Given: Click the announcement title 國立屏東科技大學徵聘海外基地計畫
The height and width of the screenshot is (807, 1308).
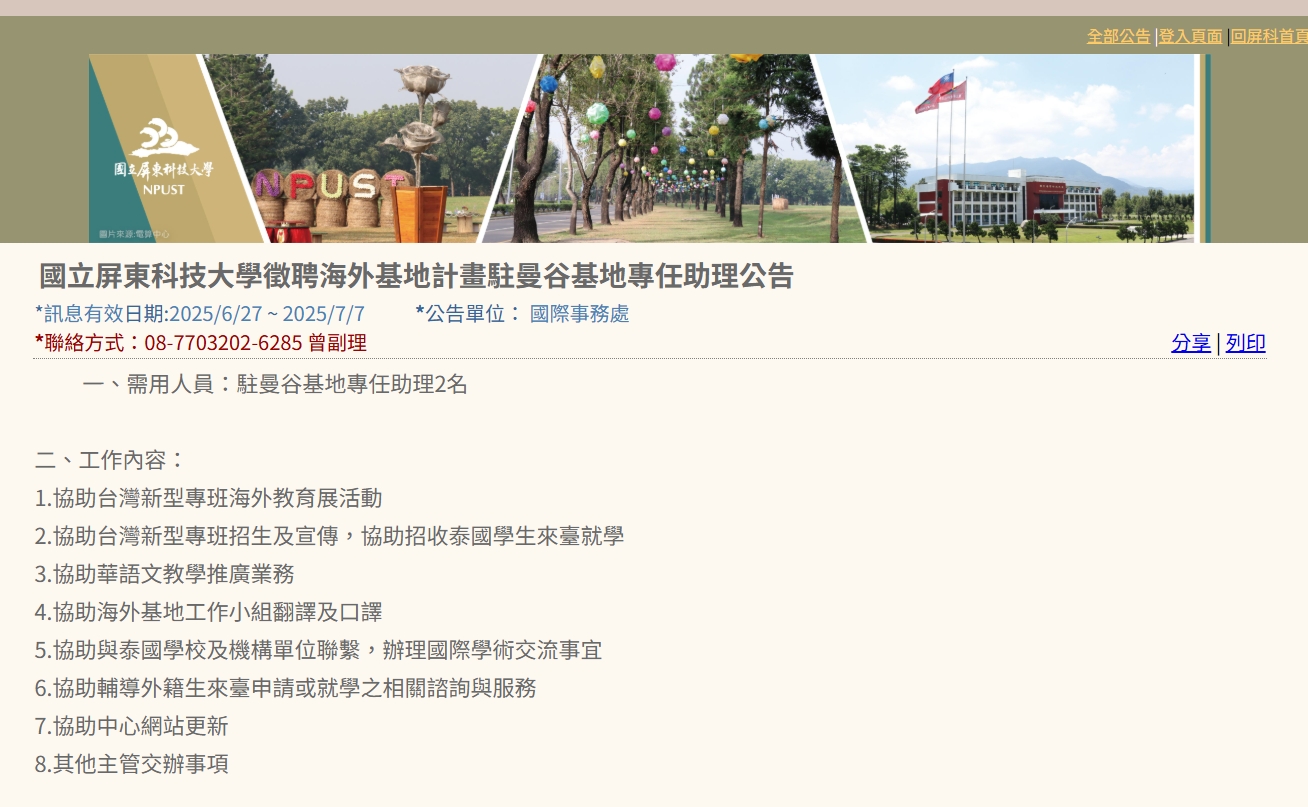Looking at the screenshot, I should click(x=416, y=276).
